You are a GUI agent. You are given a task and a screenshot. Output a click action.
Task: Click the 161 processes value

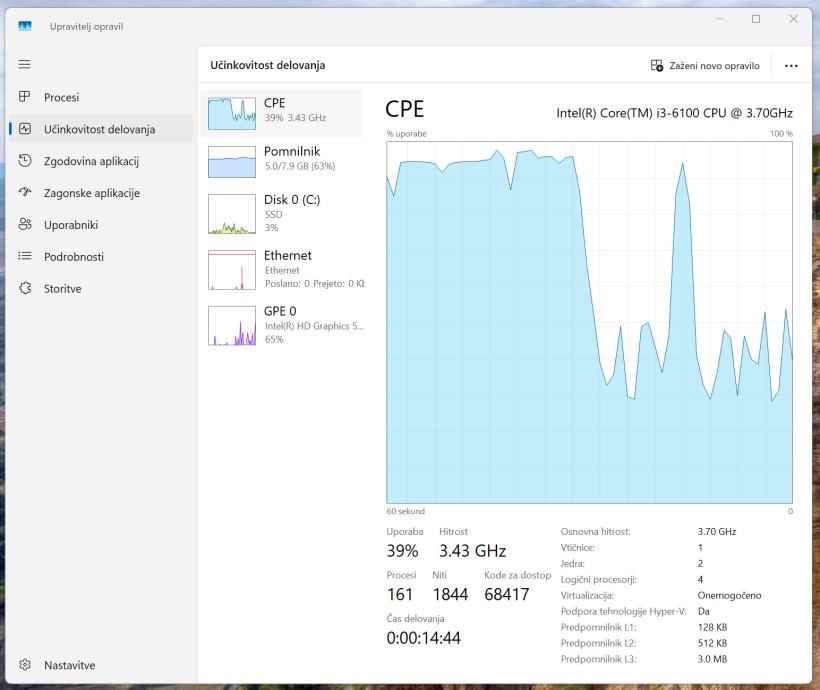click(400, 594)
